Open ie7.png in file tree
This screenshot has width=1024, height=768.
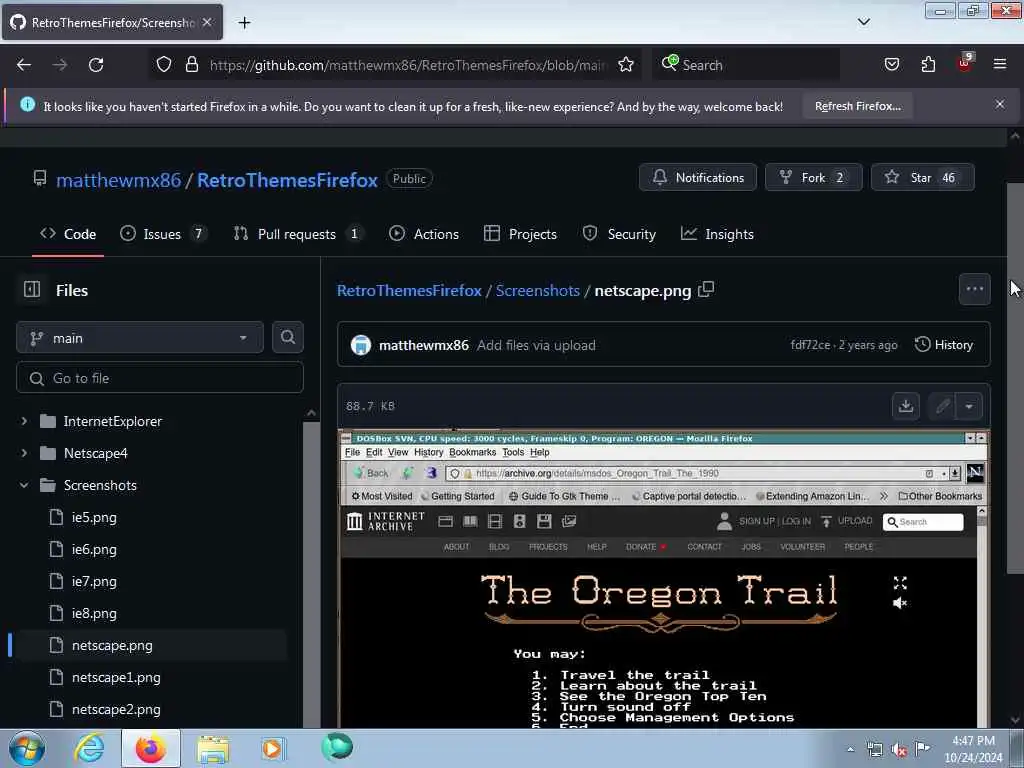click(x=95, y=581)
